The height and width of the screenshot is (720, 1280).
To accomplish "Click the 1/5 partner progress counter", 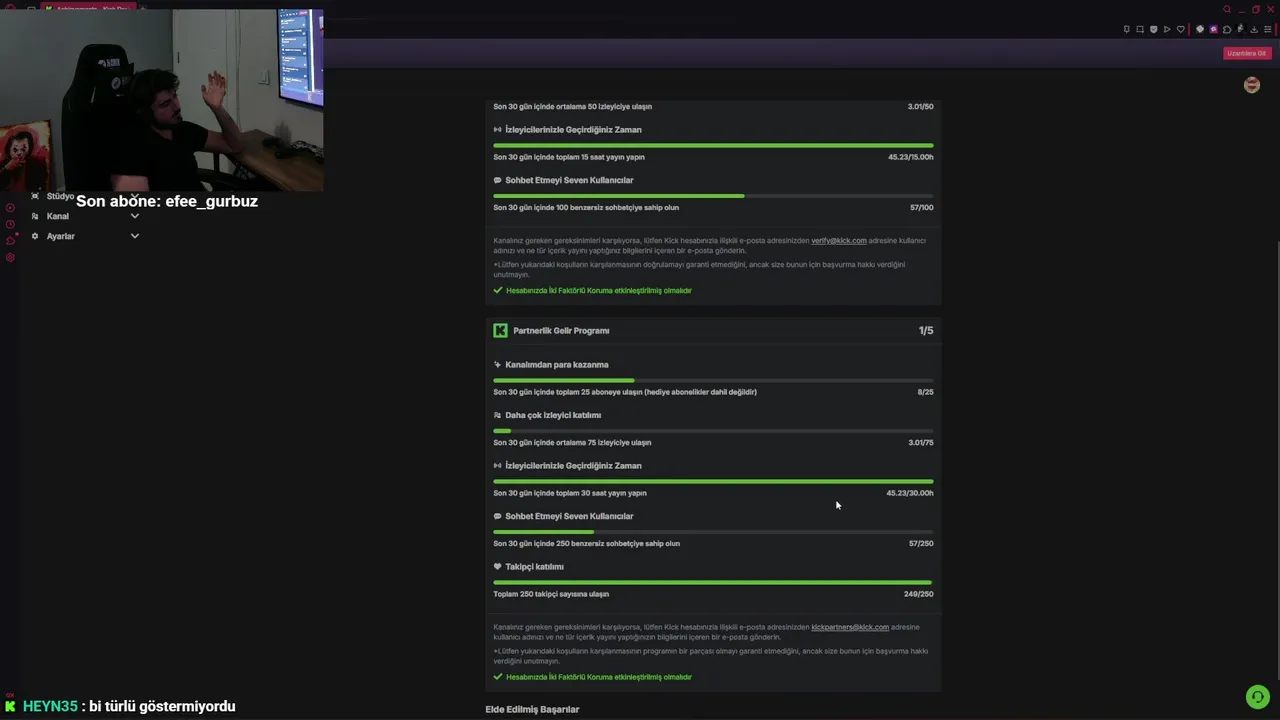I will pyautogui.click(x=926, y=330).
